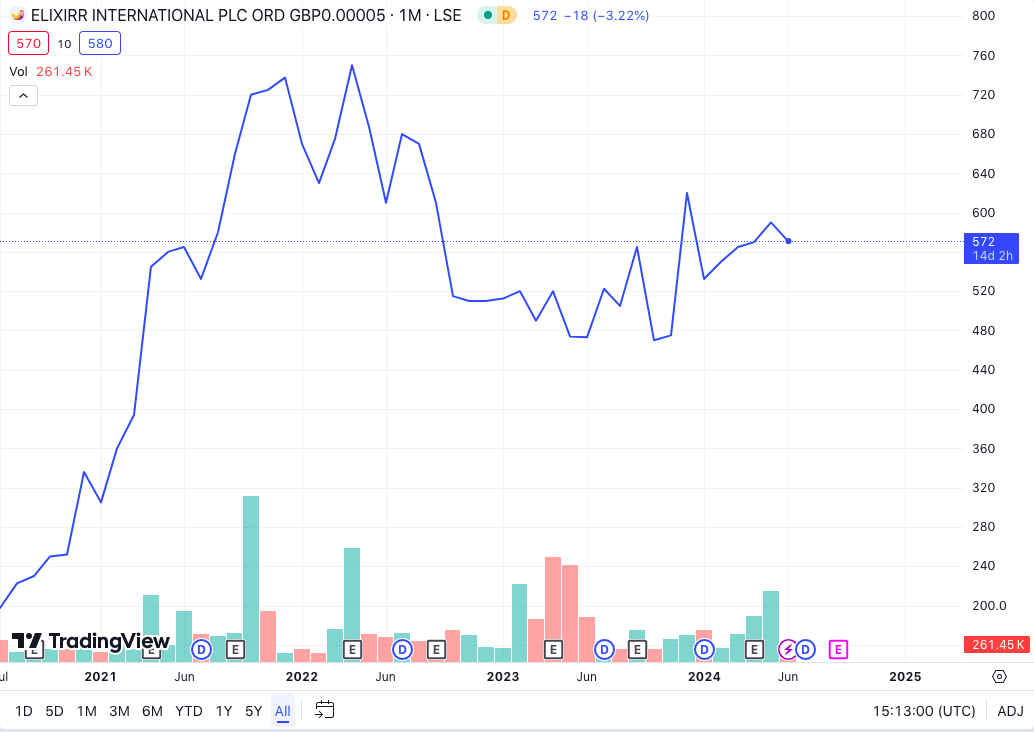Image resolution: width=1034 pixels, height=732 pixels.
Task: Click the Vol indicator label
Action: click(18, 71)
